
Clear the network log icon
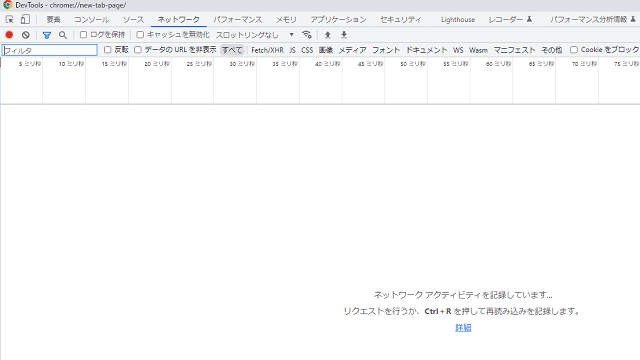point(26,35)
